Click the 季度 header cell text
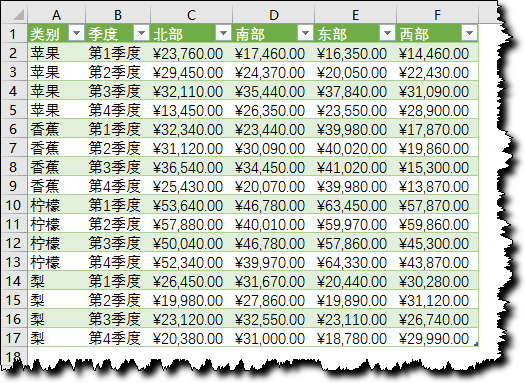The image size is (525, 383). pos(103,34)
